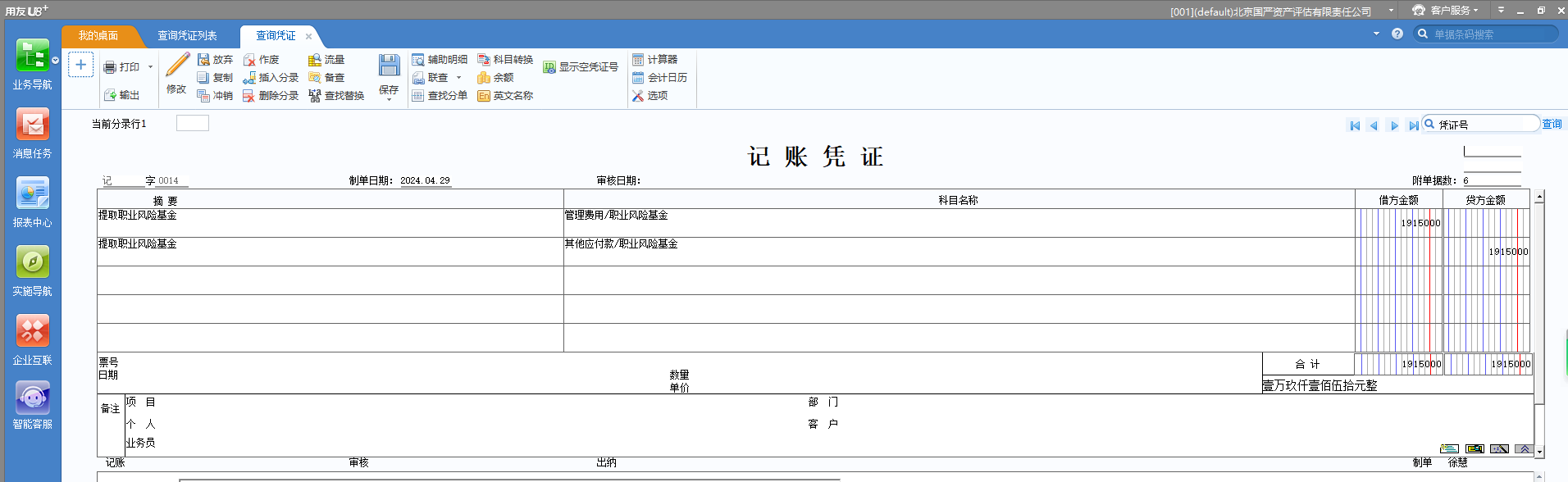
Task: Jump to the first voucher
Action: (1355, 125)
